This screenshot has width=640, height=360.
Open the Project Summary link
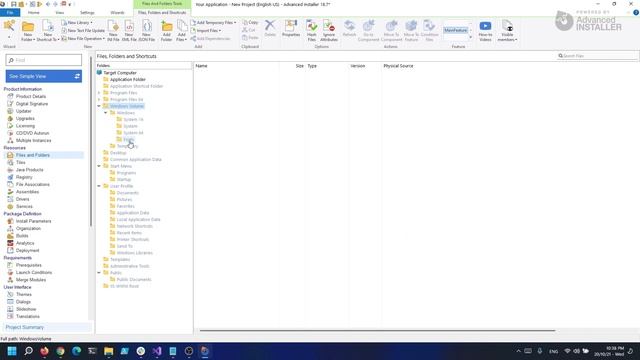click(24, 327)
